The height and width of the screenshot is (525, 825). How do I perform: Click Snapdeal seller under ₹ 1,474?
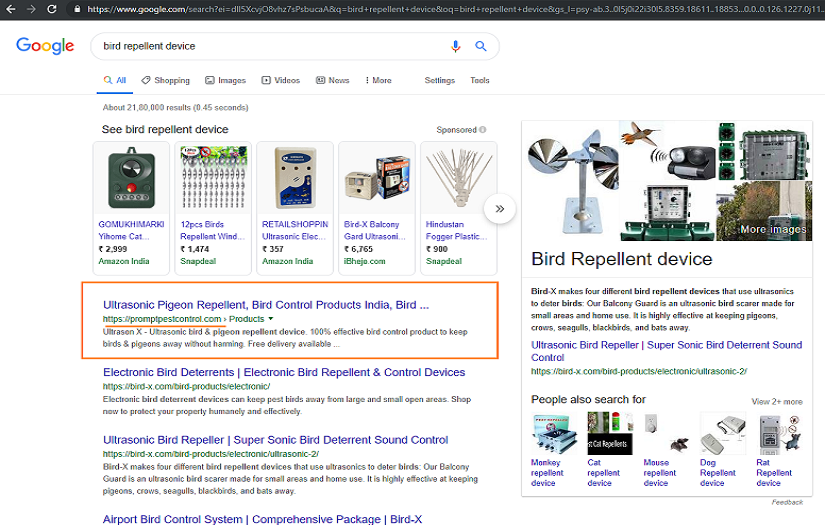coord(198,261)
